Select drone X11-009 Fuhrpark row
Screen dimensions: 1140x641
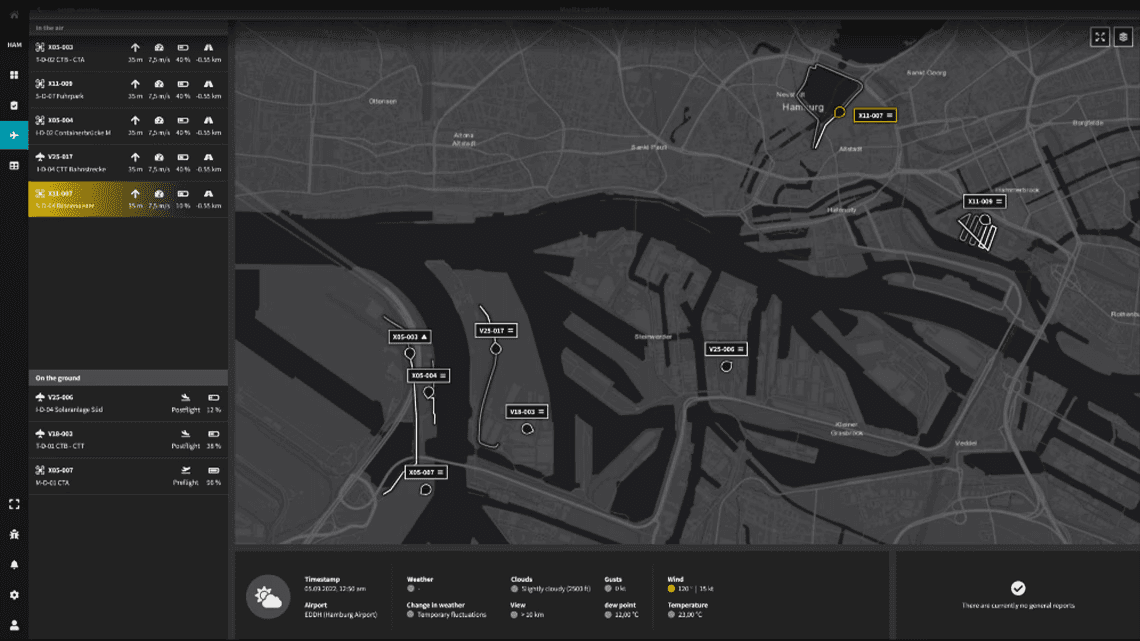128,89
